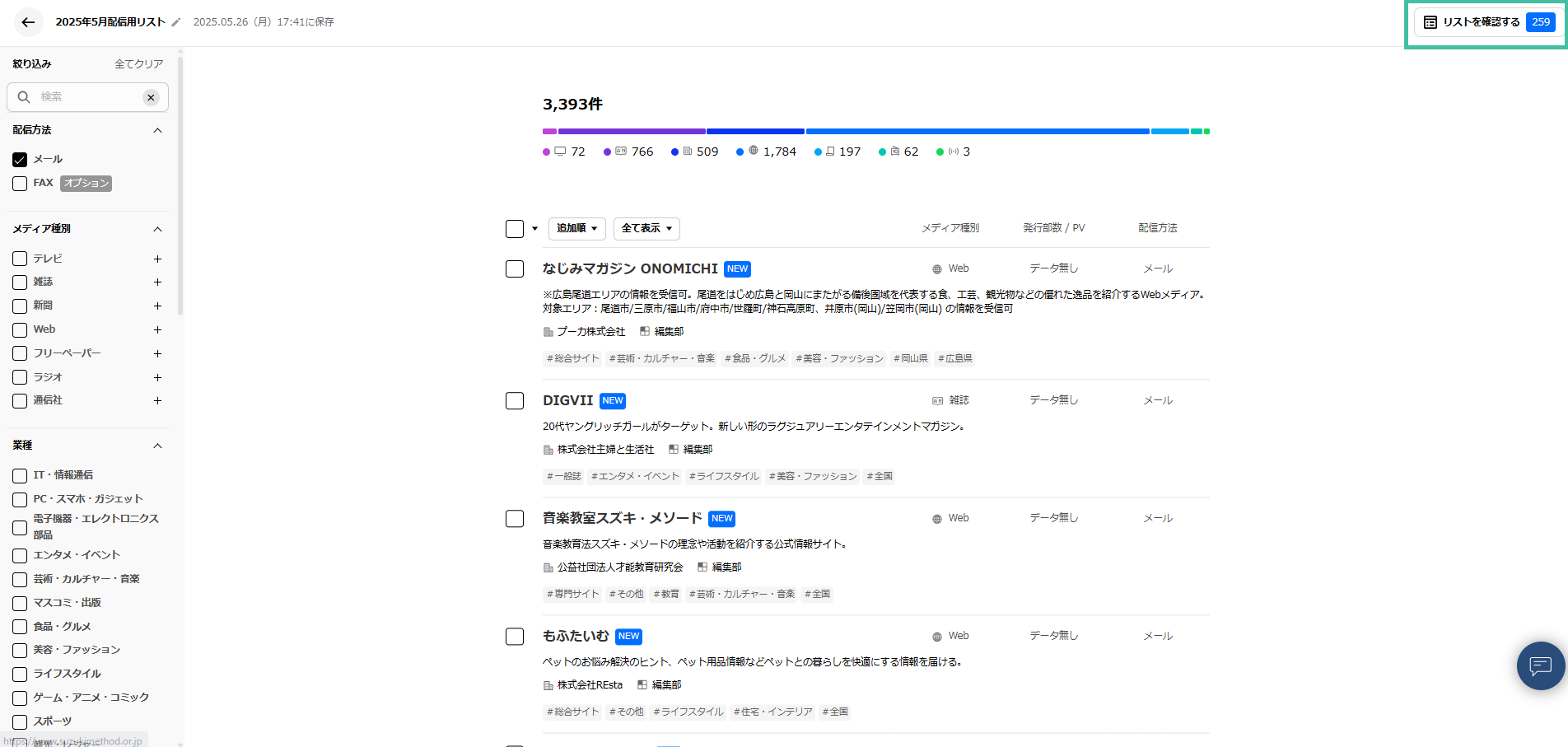Screen dimensions: 1568x747
Task: Collapse the メディア種別 section
Action: coord(157,229)
